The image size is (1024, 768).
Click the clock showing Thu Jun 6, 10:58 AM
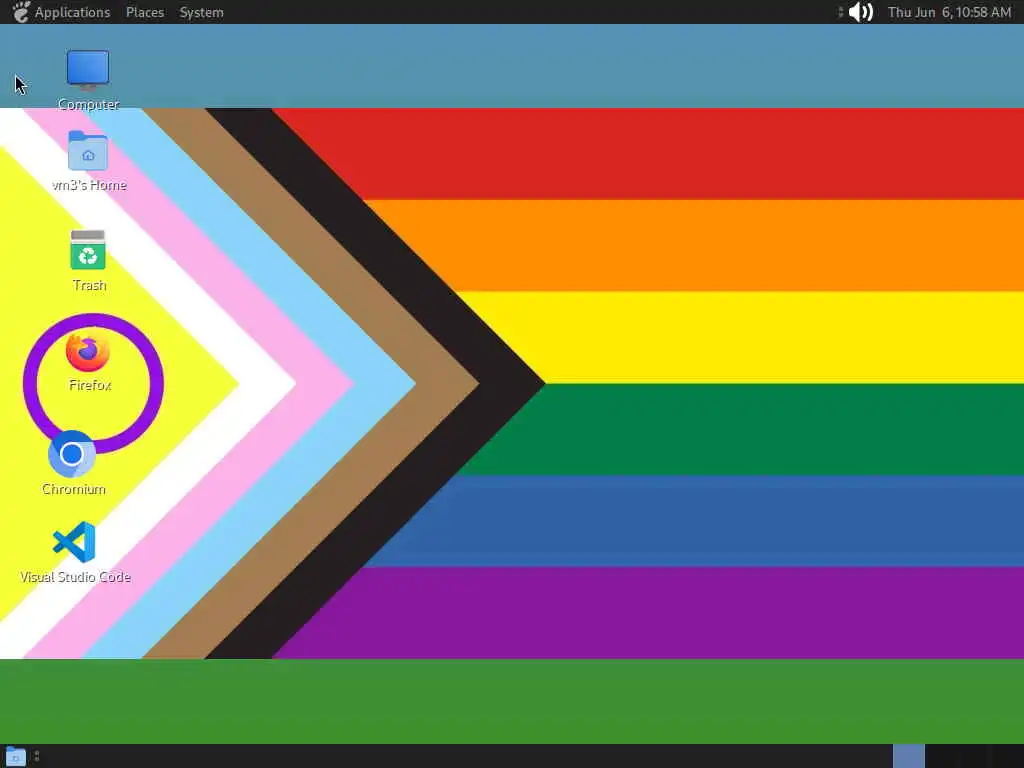pos(949,12)
